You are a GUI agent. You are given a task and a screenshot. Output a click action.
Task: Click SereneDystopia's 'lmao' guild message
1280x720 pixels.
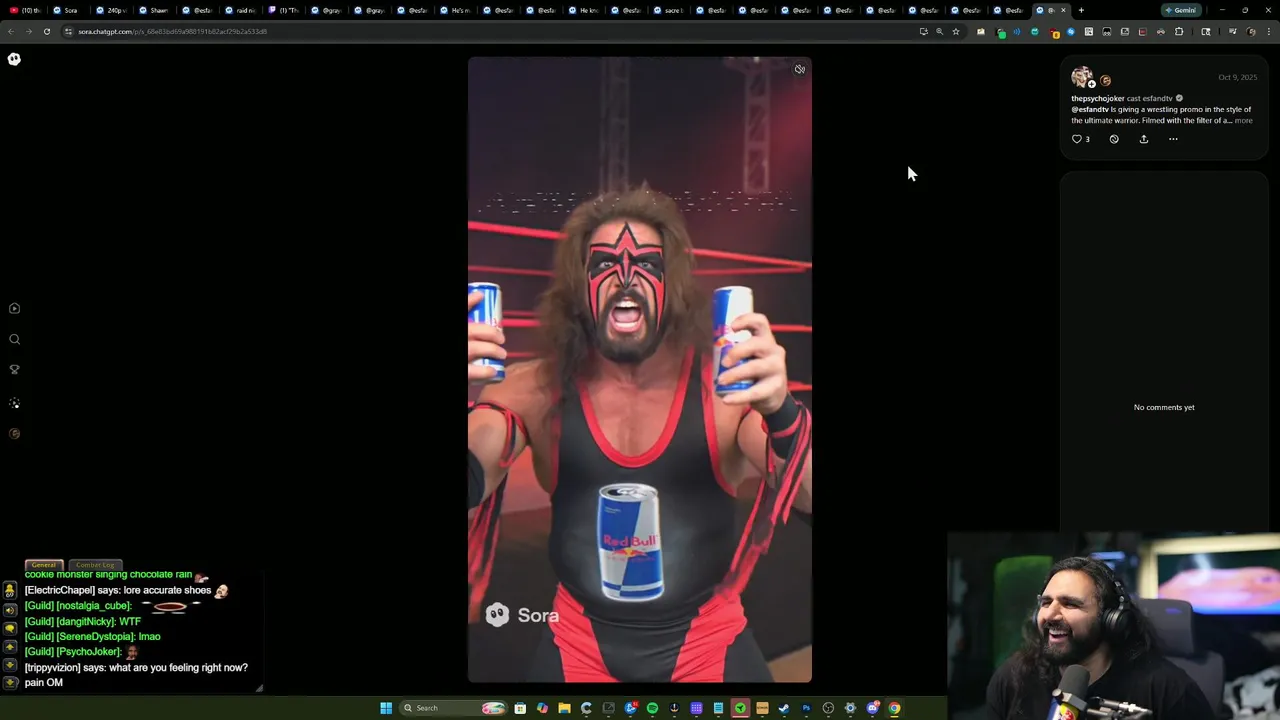coord(92,636)
